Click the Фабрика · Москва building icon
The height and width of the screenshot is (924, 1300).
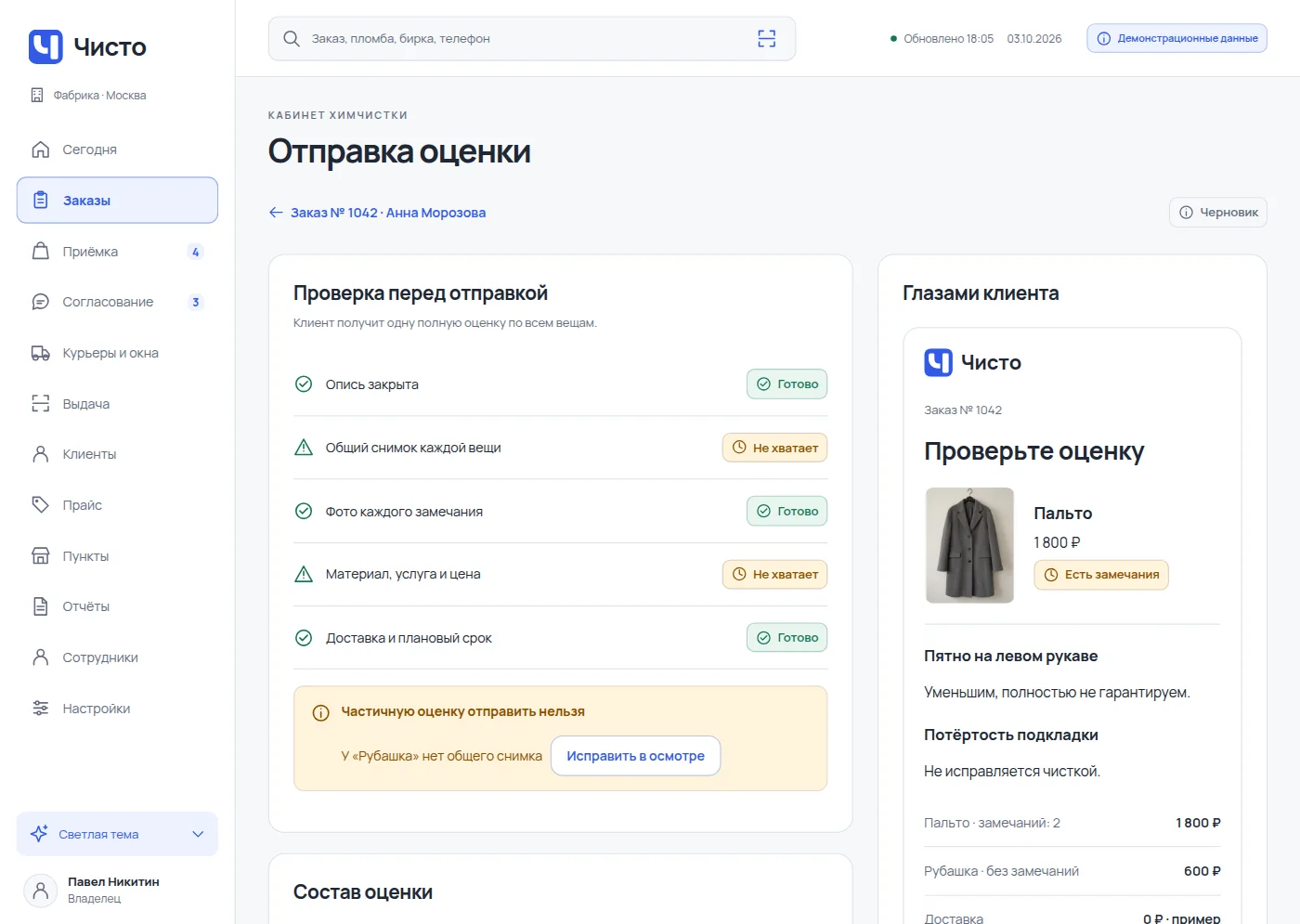point(37,95)
